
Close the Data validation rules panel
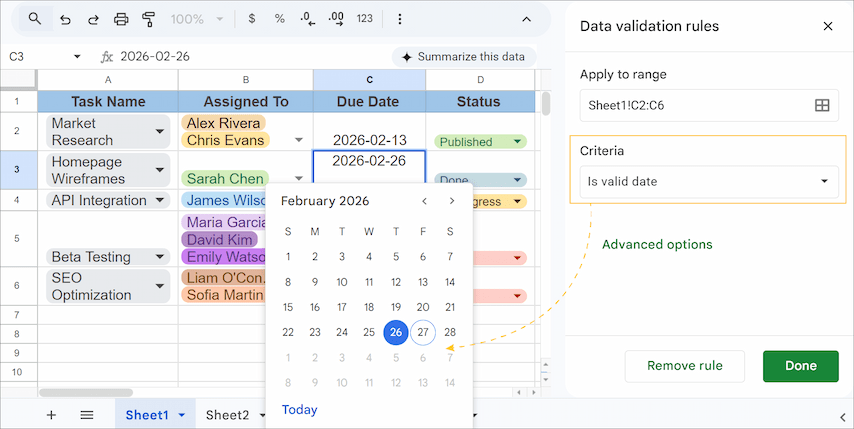point(828,26)
